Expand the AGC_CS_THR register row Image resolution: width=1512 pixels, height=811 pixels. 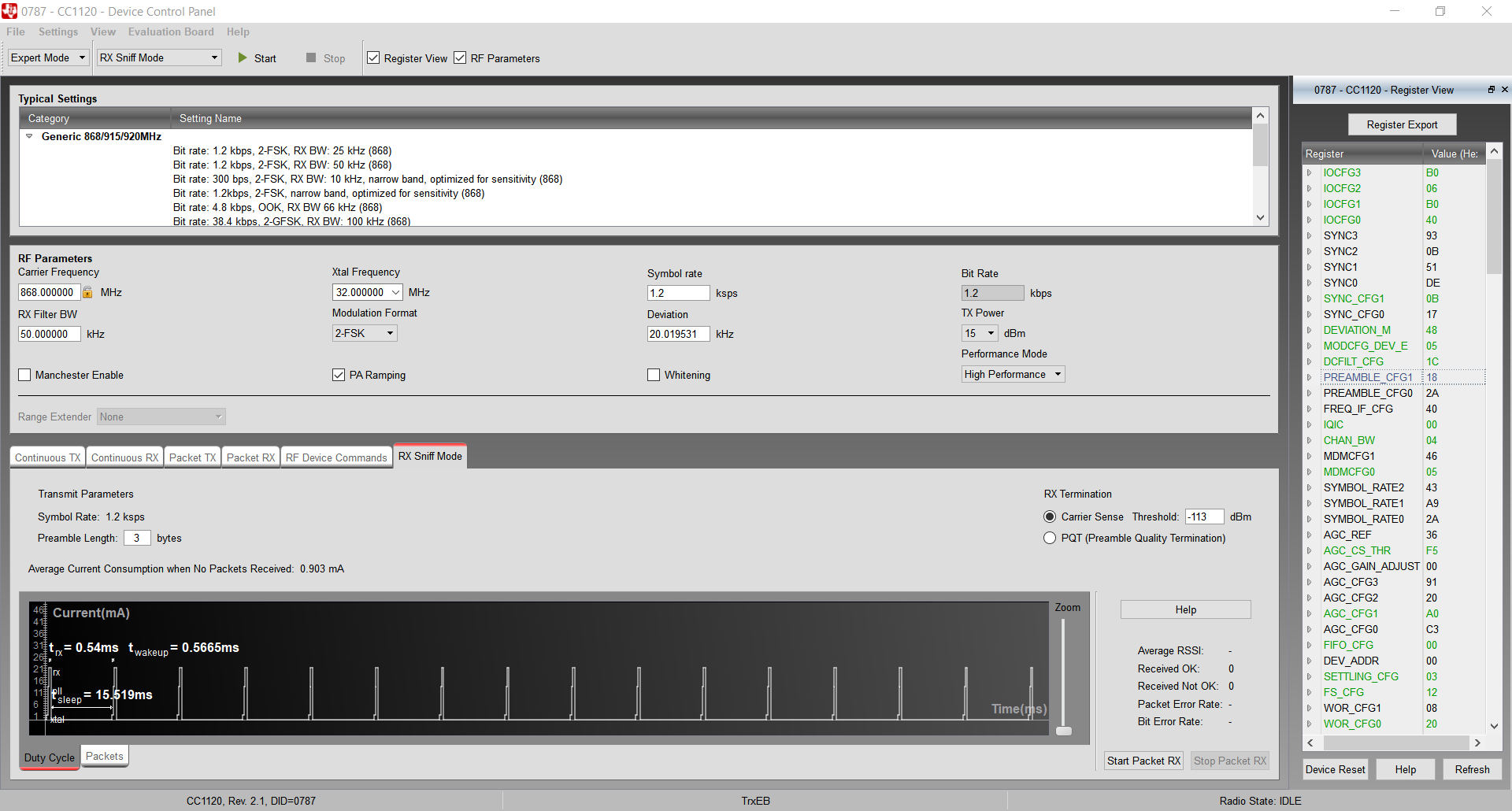pos(1310,550)
